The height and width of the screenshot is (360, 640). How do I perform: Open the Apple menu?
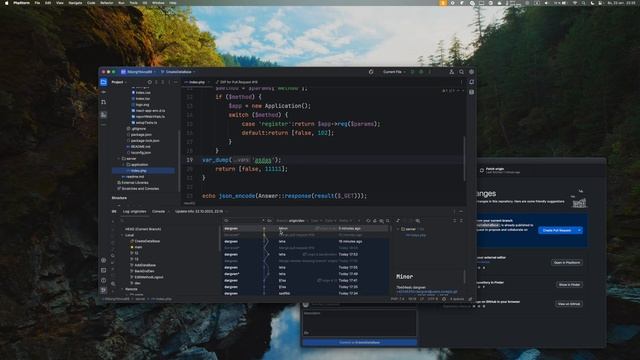(6, 3)
